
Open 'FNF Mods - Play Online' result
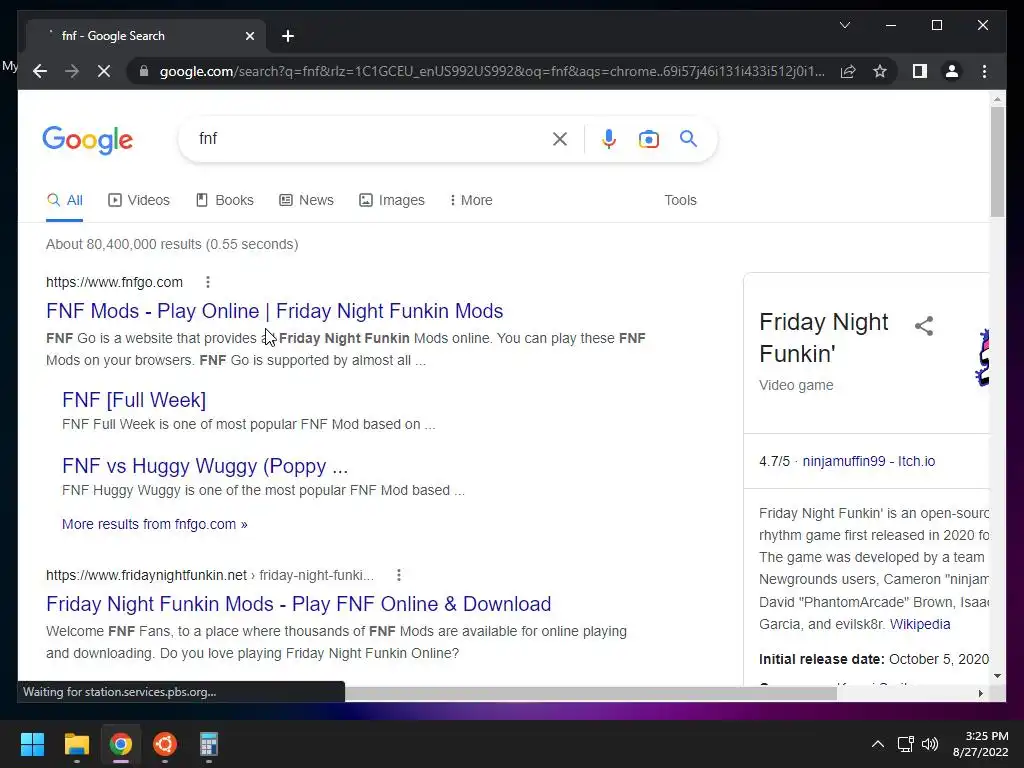pos(274,311)
